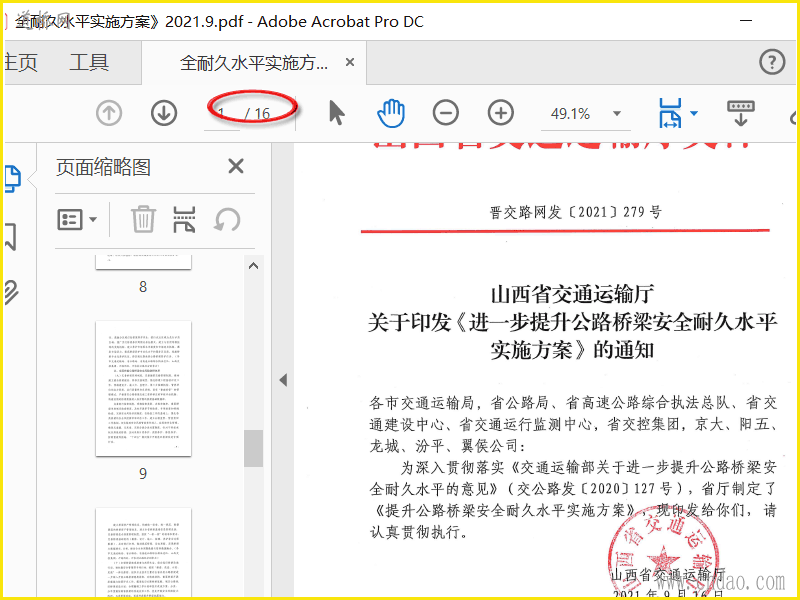
Task: Open the page thumbnails sidebar icon
Action: [x=12, y=179]
